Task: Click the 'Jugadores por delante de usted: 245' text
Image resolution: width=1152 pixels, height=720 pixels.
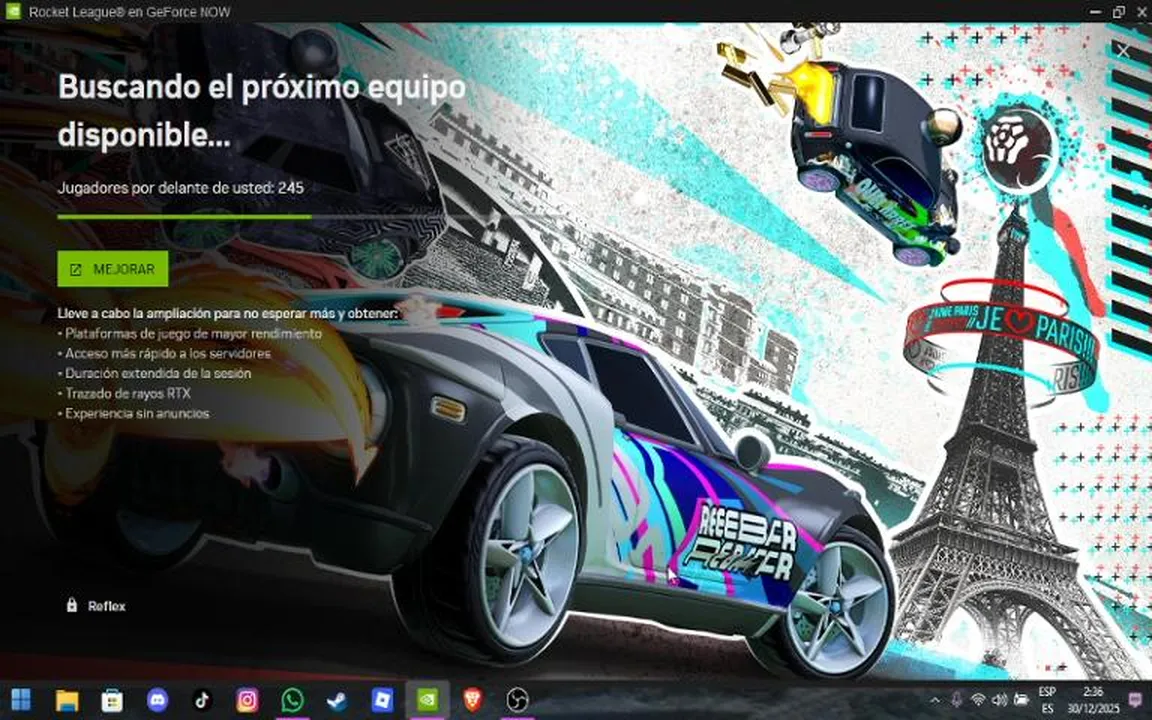Action: coord(181,187)
